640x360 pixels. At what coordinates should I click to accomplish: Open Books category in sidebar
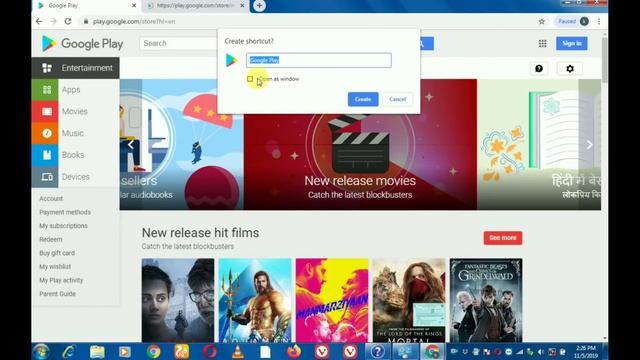pyautogui.click(x=76, y=155)
